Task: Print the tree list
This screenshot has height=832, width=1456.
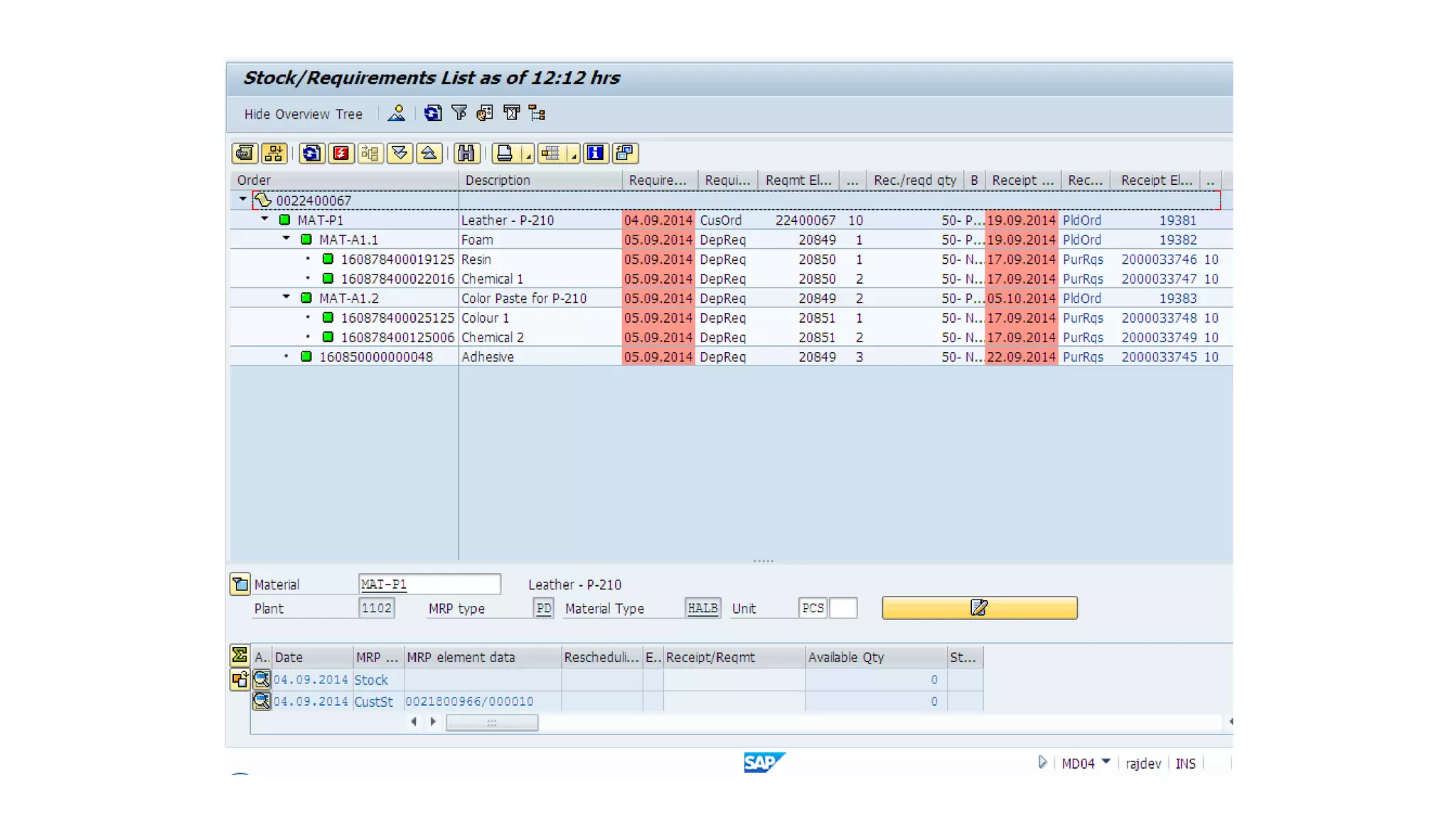Action: point(505,153)
